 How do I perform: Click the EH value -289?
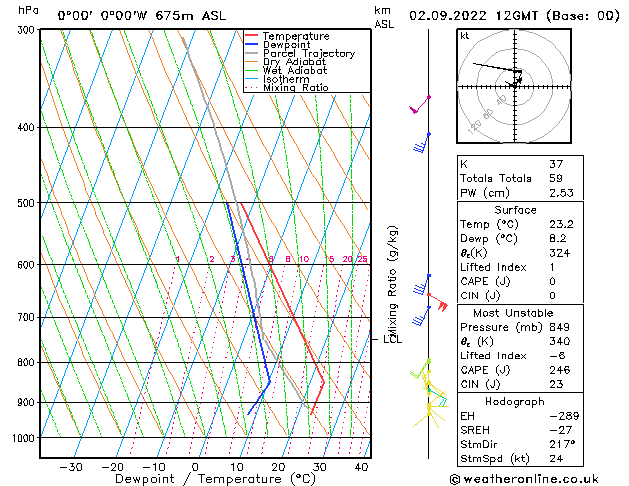pyautogui.click(x=564, y=416)
